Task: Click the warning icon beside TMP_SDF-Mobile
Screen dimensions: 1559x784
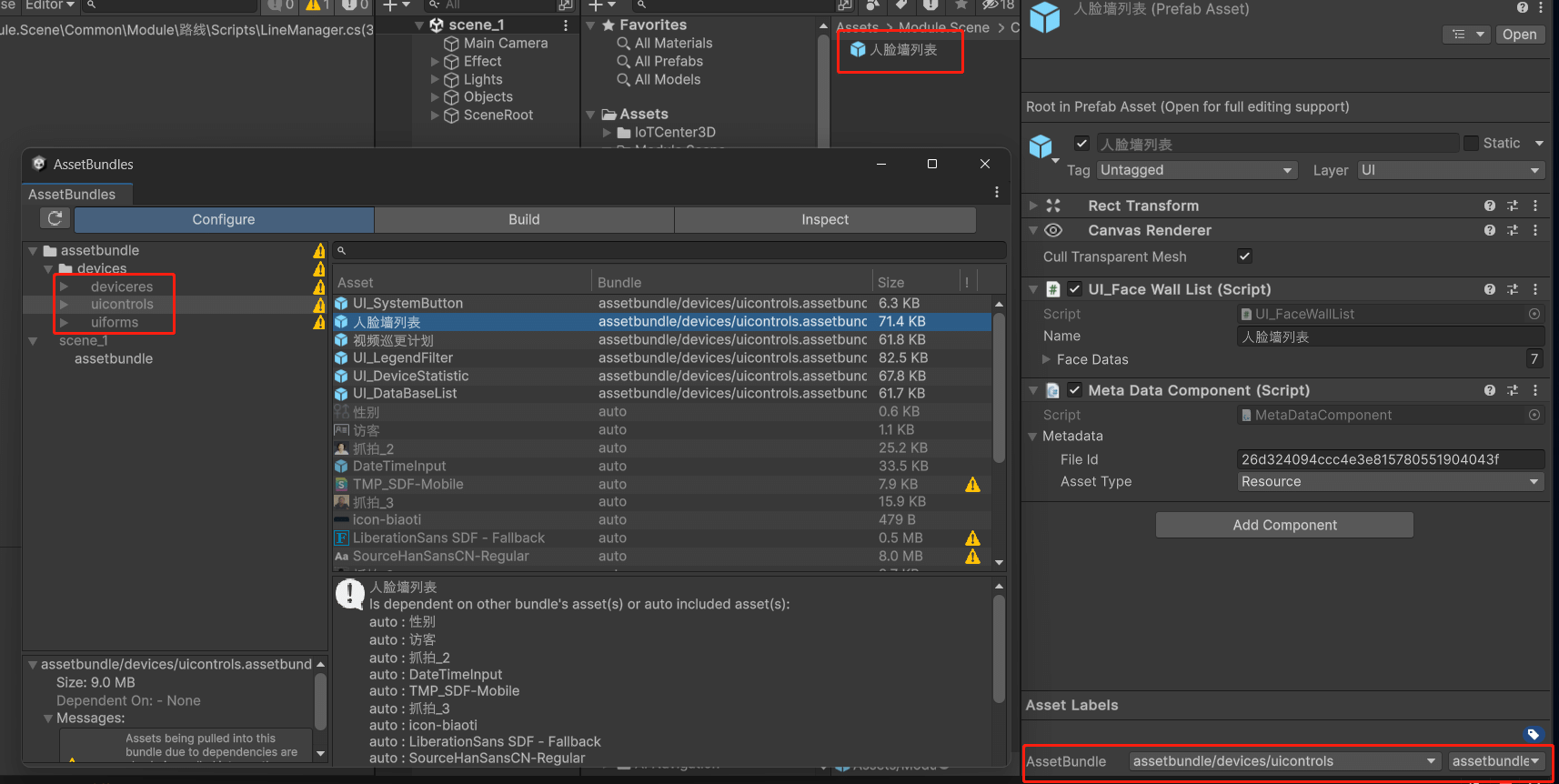Action: 972,485
